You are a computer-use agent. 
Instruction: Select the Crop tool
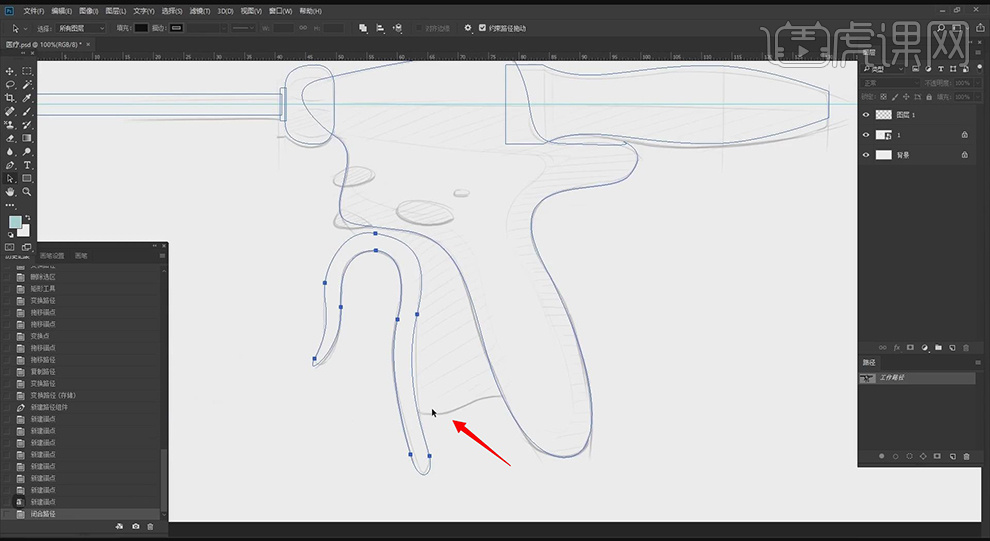click(10, 98)
